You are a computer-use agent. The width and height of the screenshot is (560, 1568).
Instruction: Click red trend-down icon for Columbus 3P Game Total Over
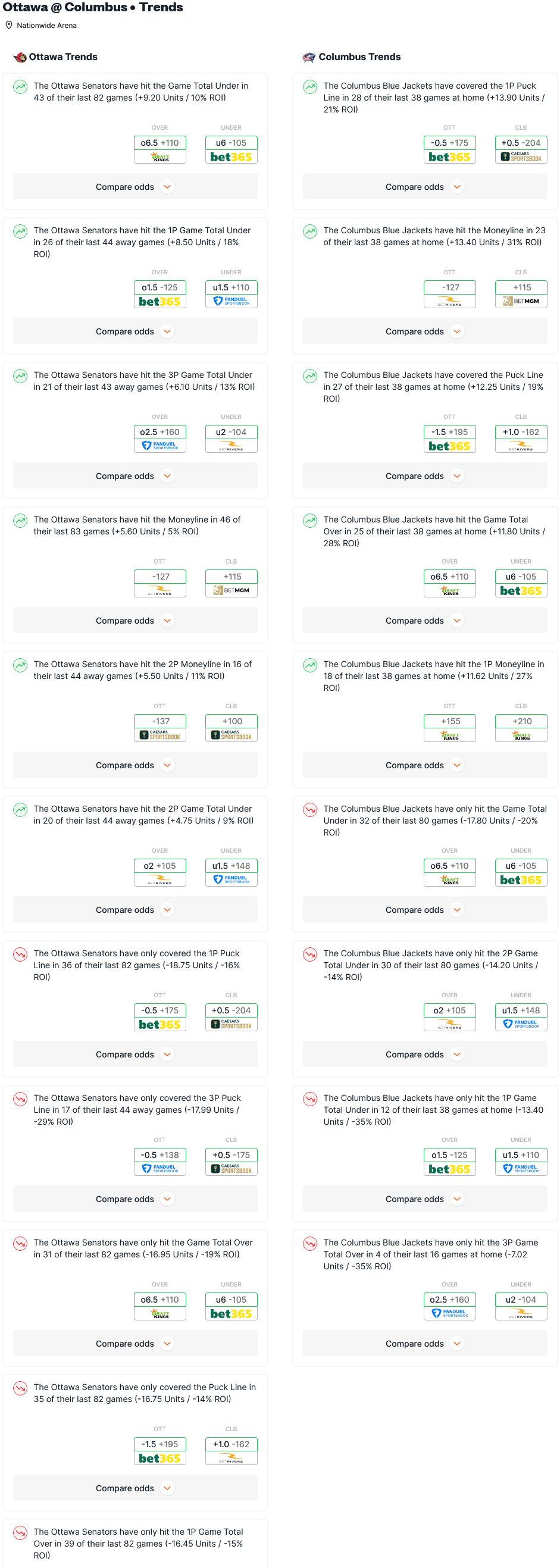coord(310,1243)
